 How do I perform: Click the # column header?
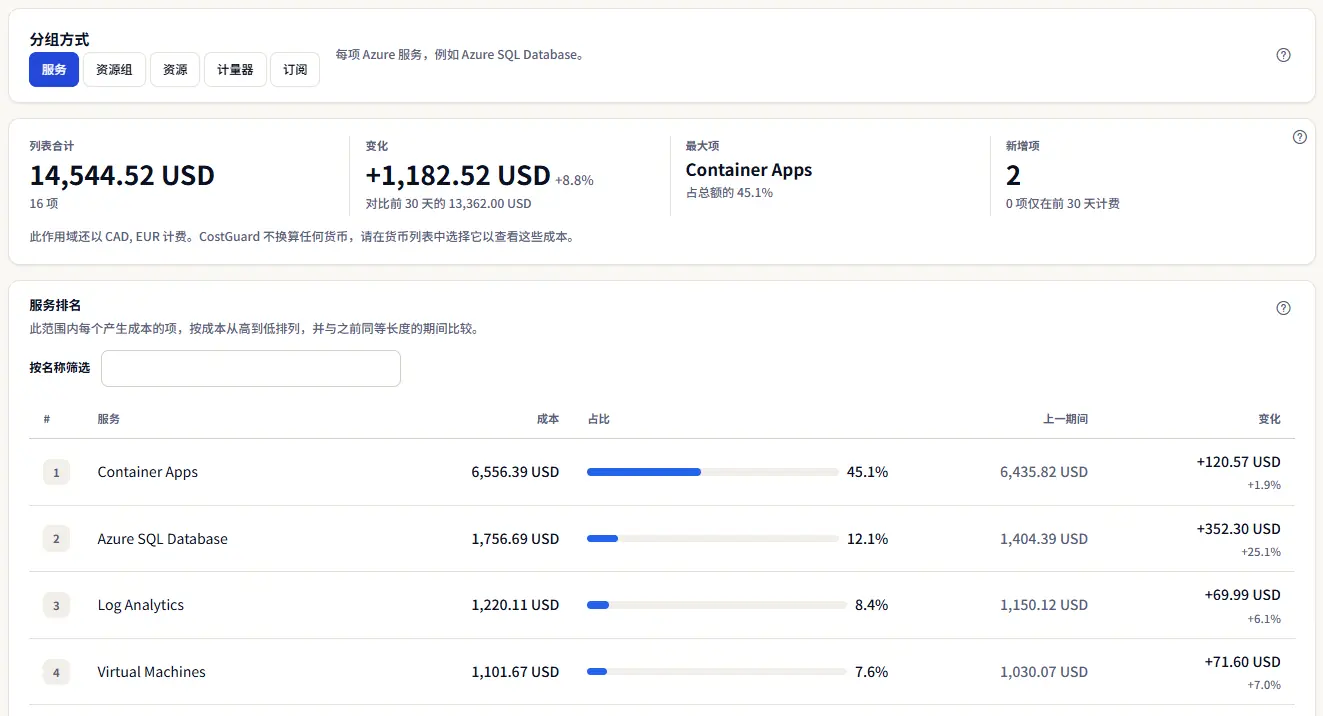click(x=47, y=419)
